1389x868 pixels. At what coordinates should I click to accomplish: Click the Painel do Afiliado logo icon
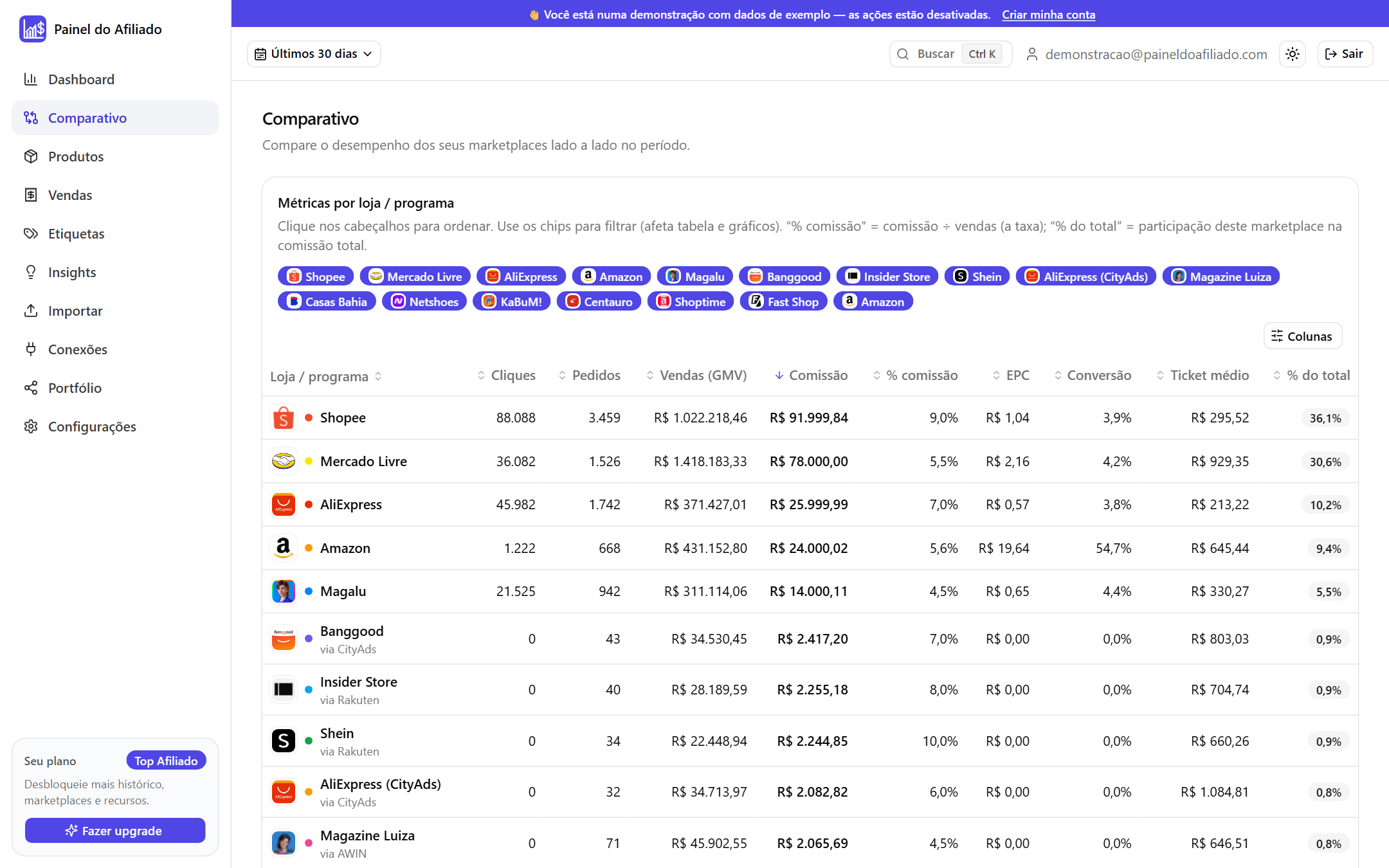(32, 29)
